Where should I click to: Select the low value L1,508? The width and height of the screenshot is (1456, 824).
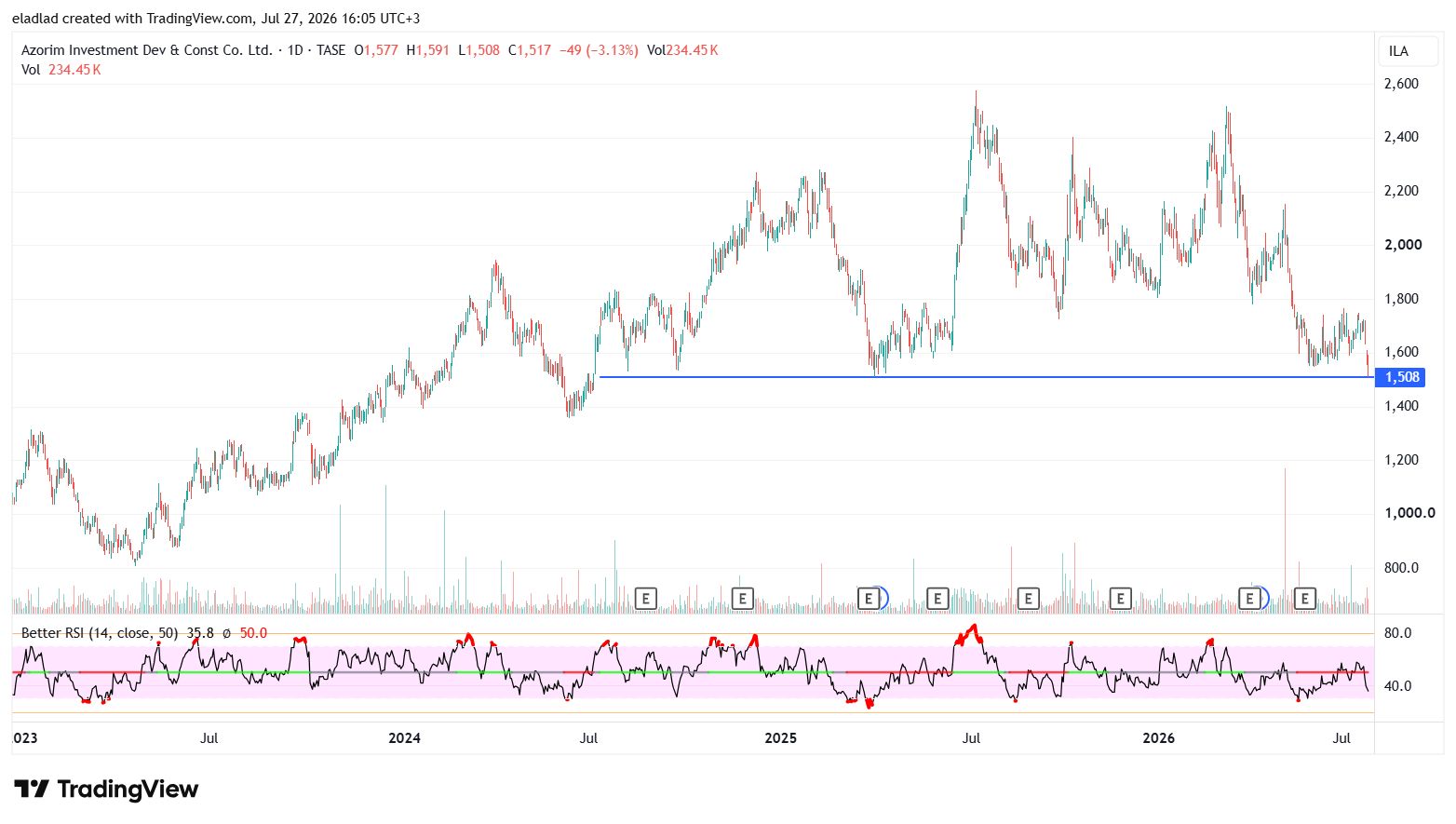point(479,50)
